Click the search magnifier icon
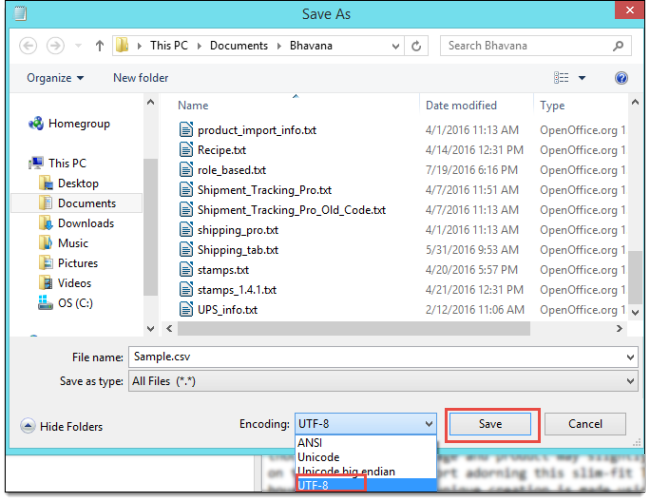The image size is (650, 502). (618, 46)
